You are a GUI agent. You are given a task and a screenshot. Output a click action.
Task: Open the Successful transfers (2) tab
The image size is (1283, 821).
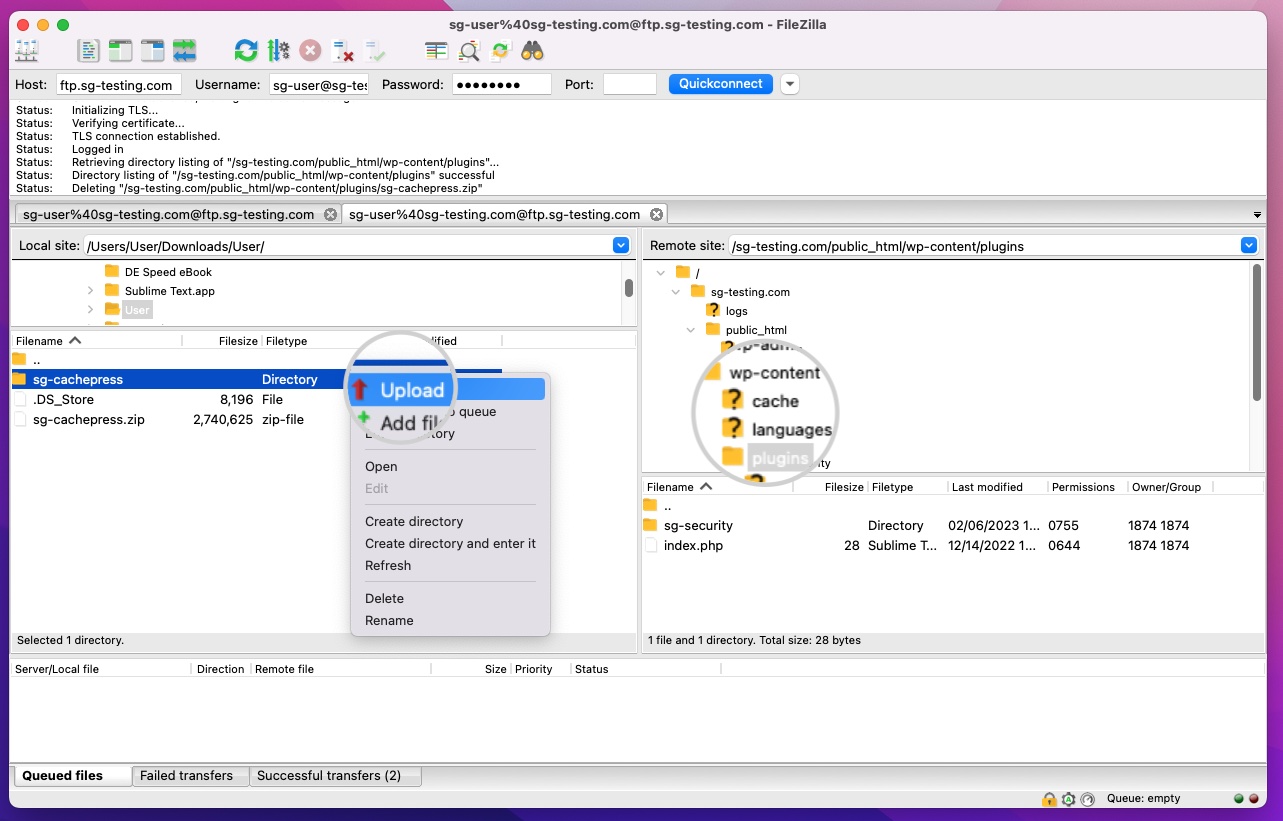coord(335,775)
